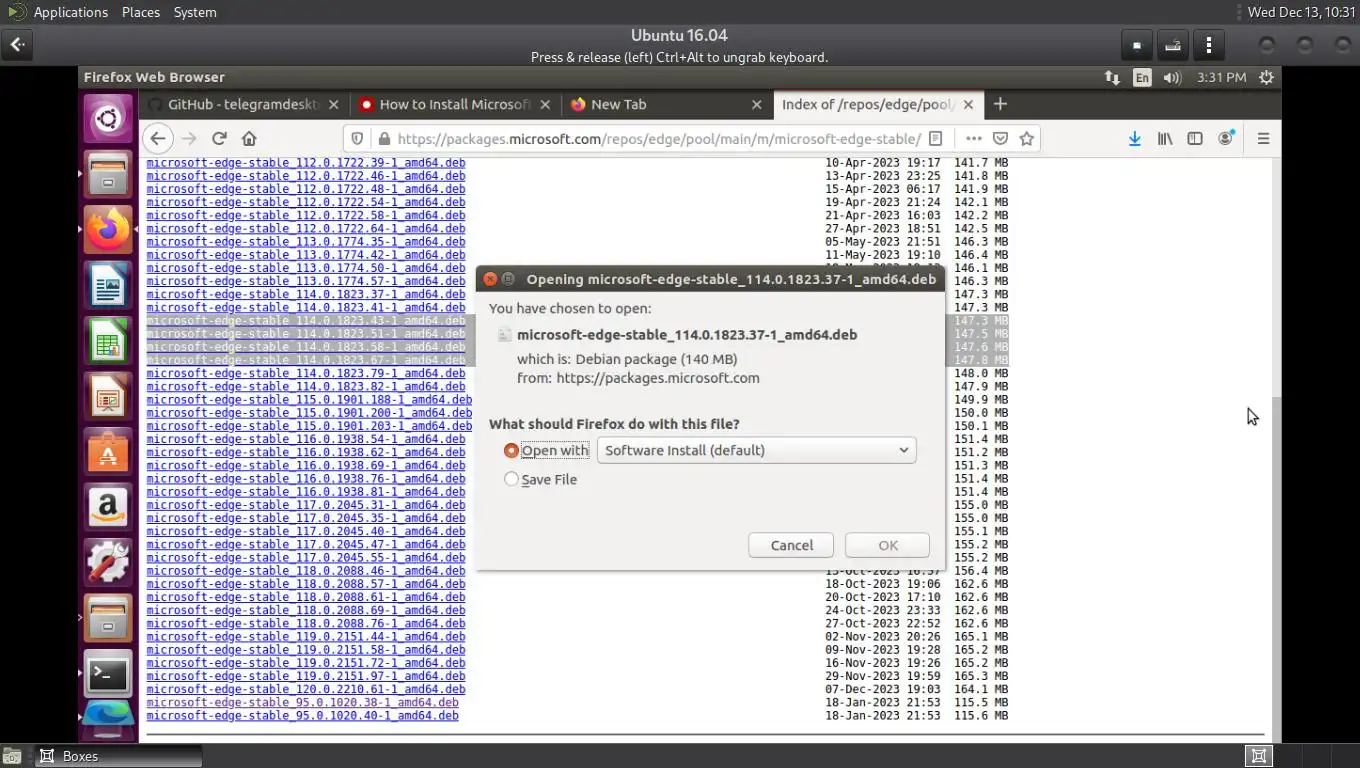
Task: Open the System menu
Action: pos(195,12)
